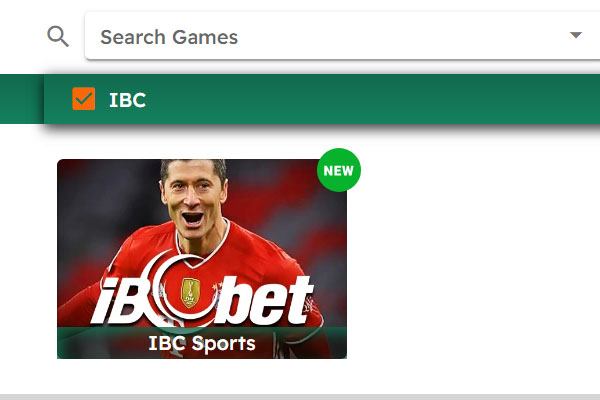Viewport: 600px width, 400px height.
Task: Click the white ibcbet logo
Action: 203,293
